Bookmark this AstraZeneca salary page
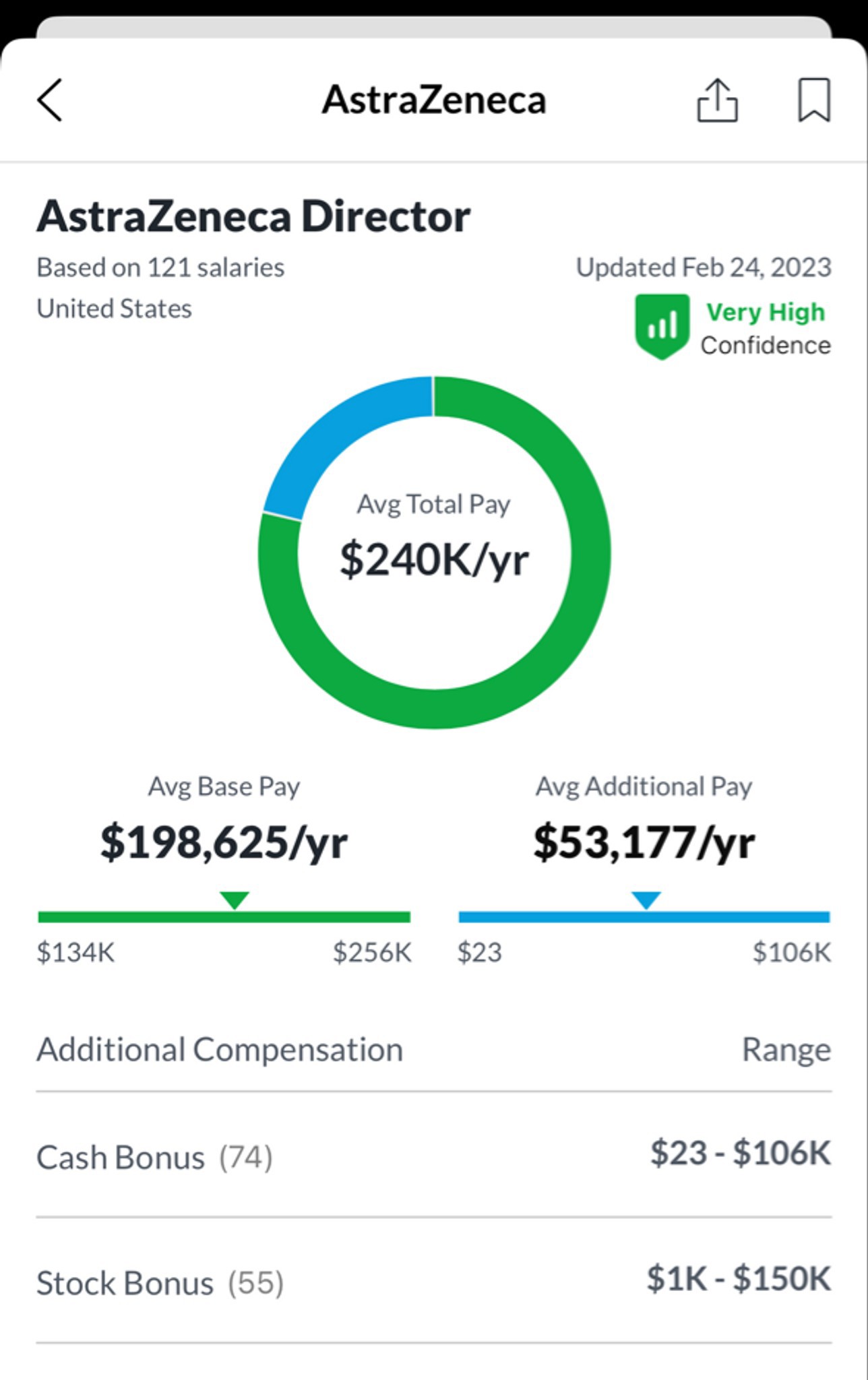Screen dimensions: 868x1380 click(x=814, y=100)
